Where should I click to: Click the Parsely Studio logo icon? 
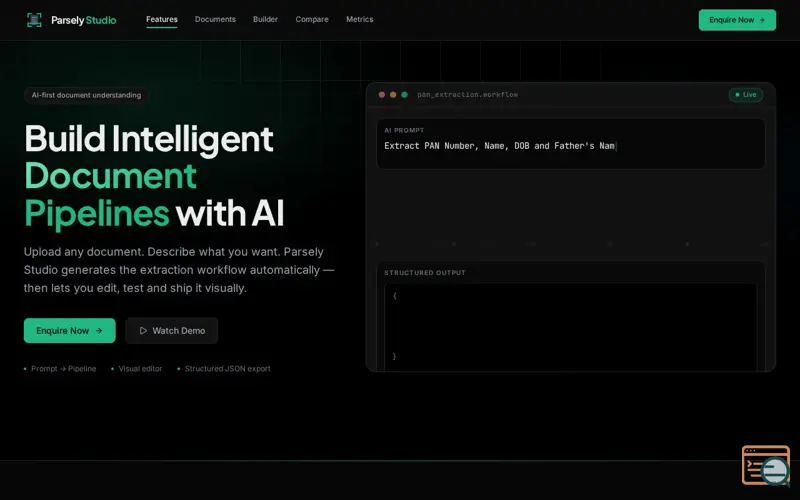(34, 20)
